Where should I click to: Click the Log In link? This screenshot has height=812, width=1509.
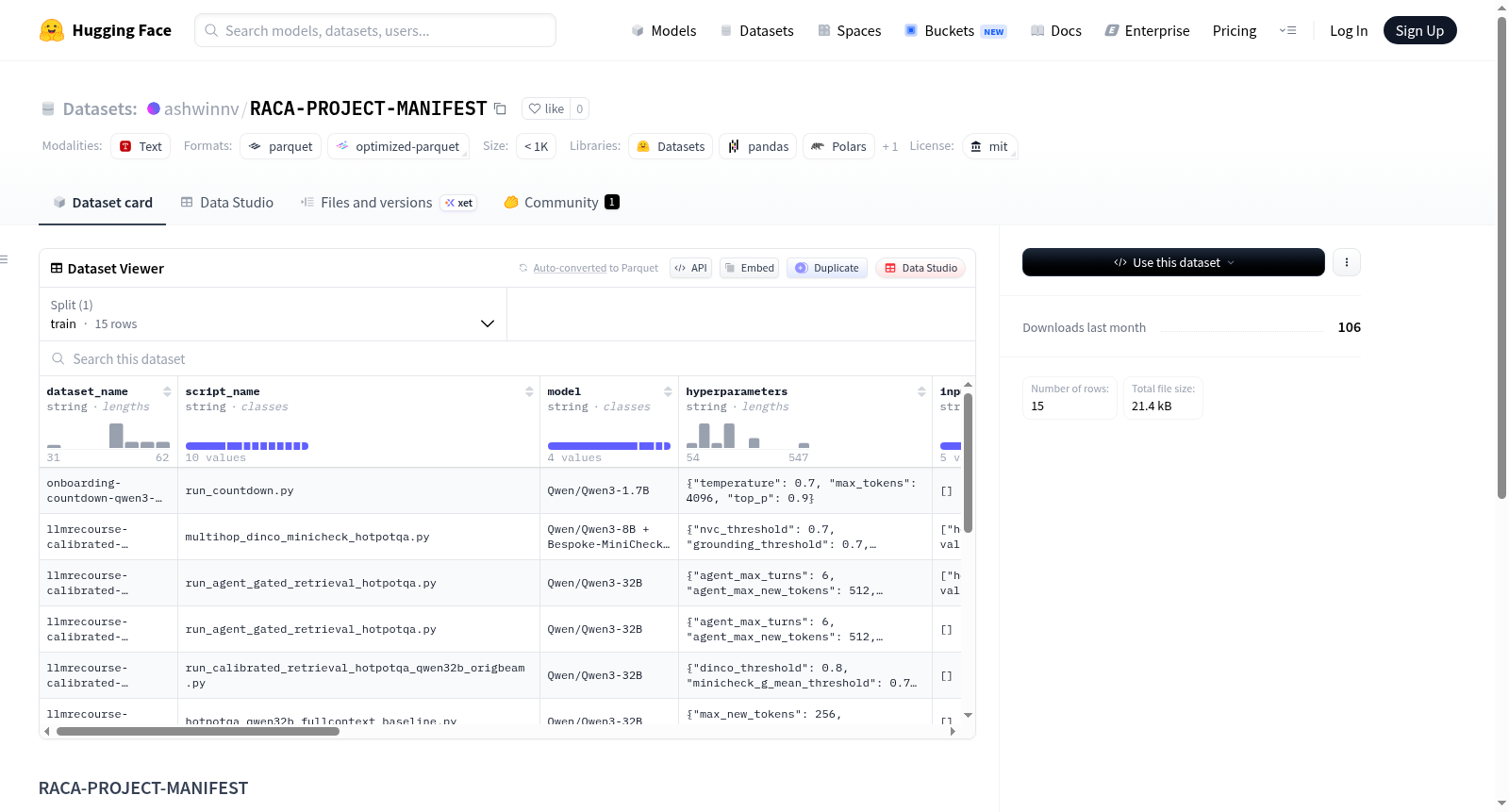(x=1349, y=30)
